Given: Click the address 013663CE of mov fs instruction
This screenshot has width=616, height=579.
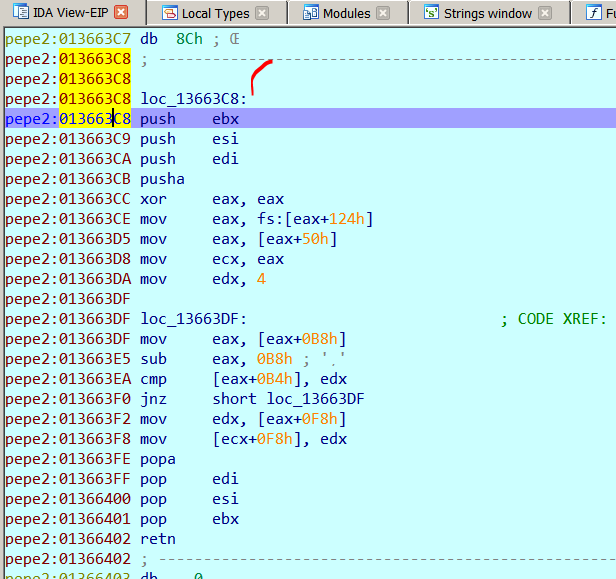Looking at the screenshot, I should coord(95,219).
